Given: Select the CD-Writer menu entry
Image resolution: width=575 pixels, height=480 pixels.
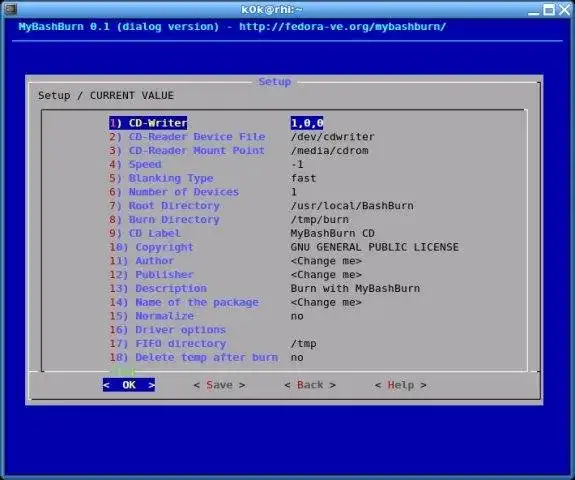Looking at the screenshot, I should point(148,123).
